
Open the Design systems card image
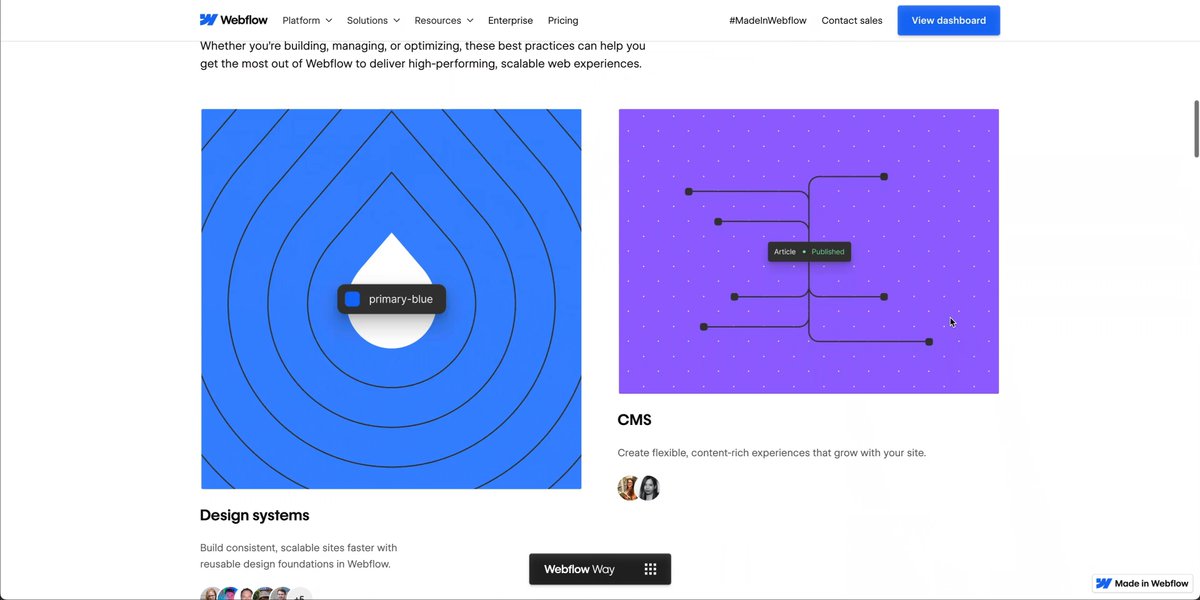click(x=391, y=299)
